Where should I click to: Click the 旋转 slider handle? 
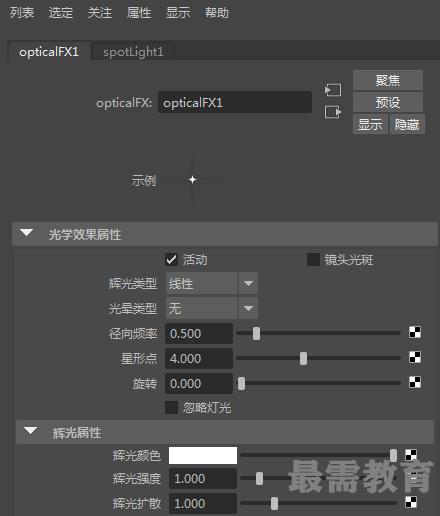pos(241,383)
